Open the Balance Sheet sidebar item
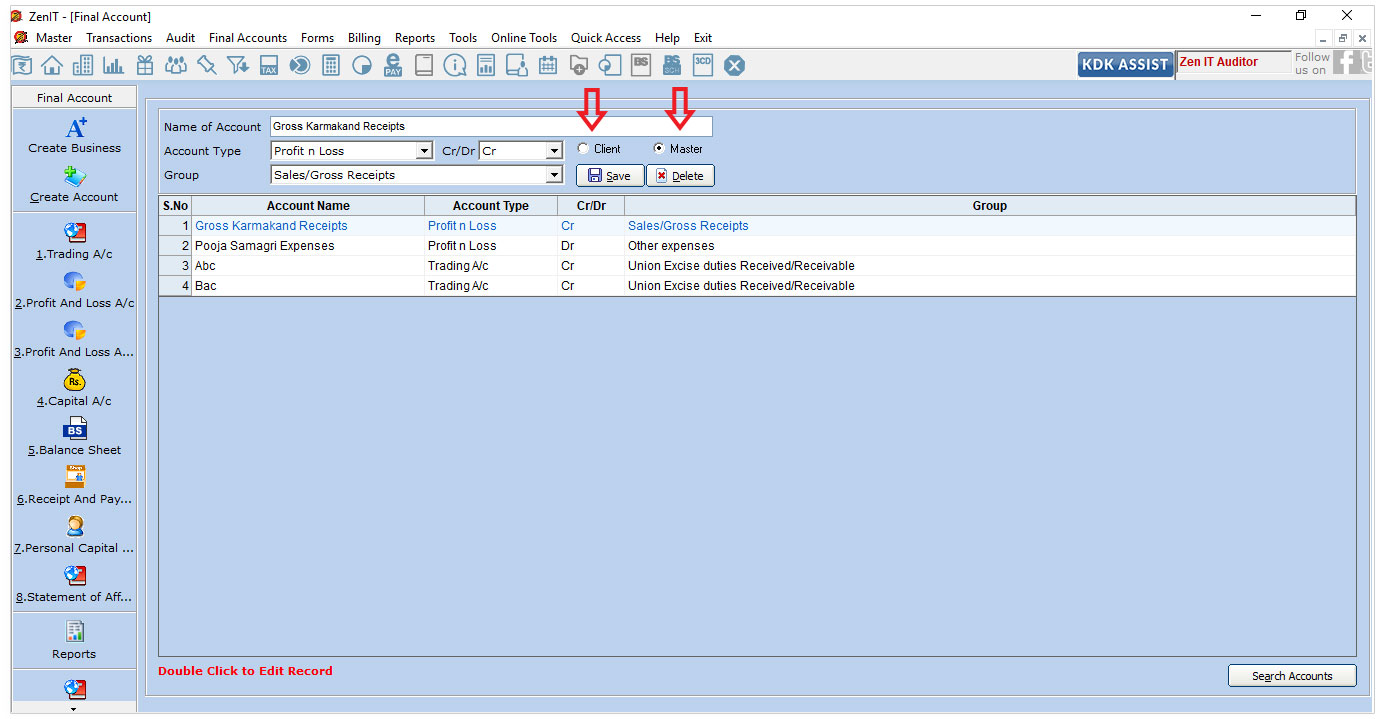This screenshot has height=719, width=1381. tap(75, 438)
